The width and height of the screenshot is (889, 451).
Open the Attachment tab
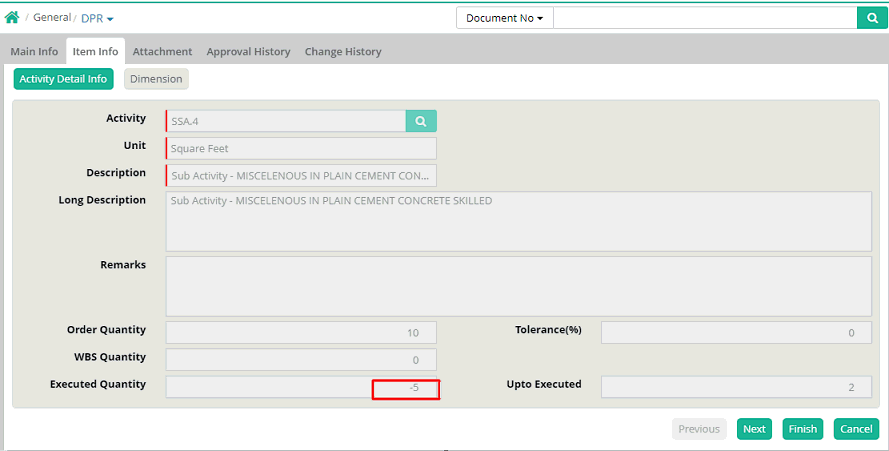pos(162,52)
